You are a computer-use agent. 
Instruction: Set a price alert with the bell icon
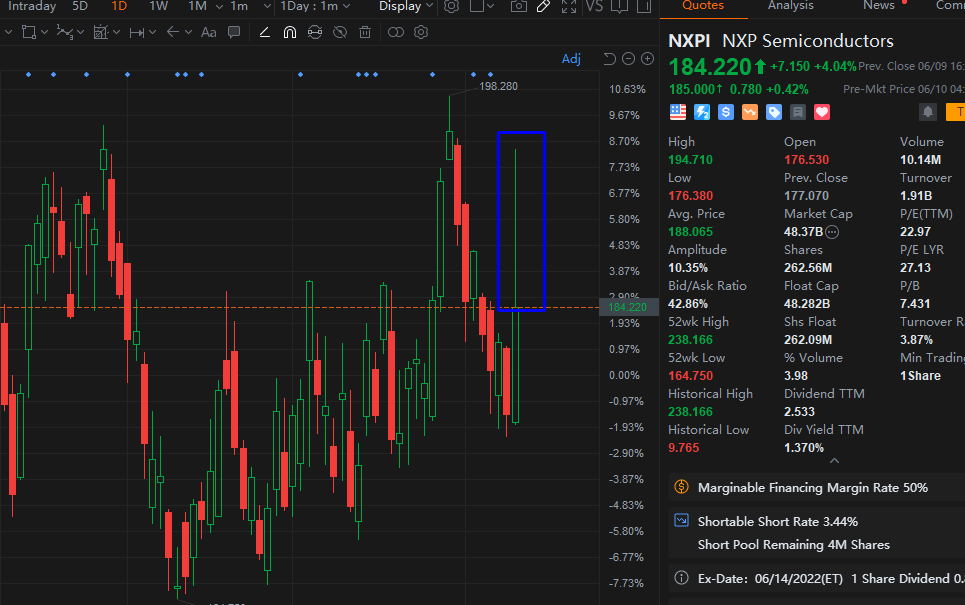[x=927, y=112]
